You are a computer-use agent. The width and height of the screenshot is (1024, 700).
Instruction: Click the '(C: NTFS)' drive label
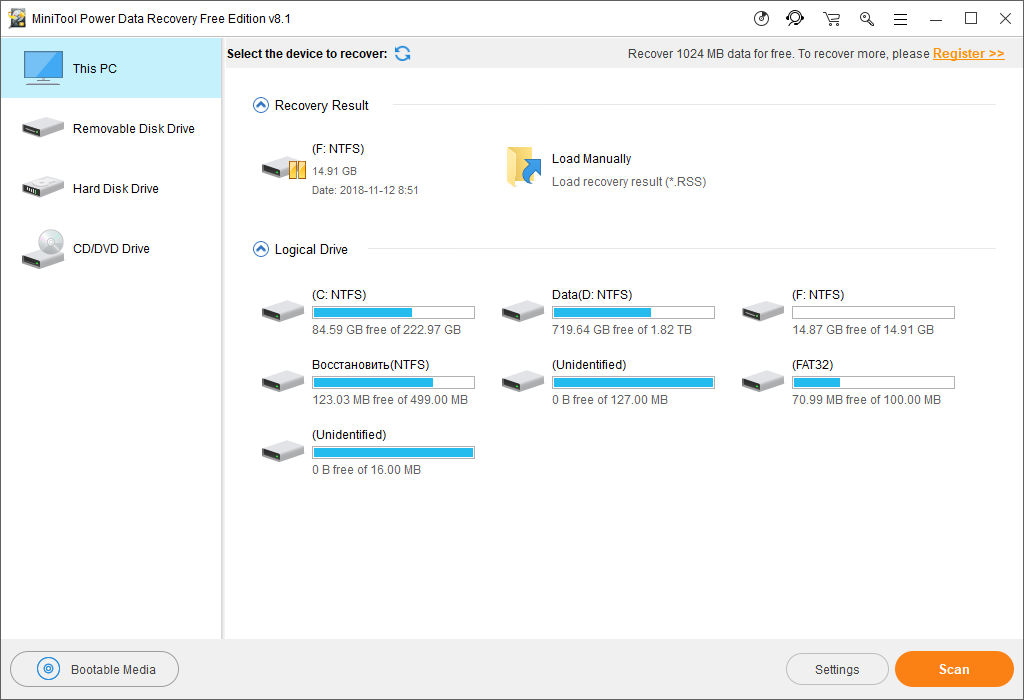pyautogui.click(x=339, y=294)
